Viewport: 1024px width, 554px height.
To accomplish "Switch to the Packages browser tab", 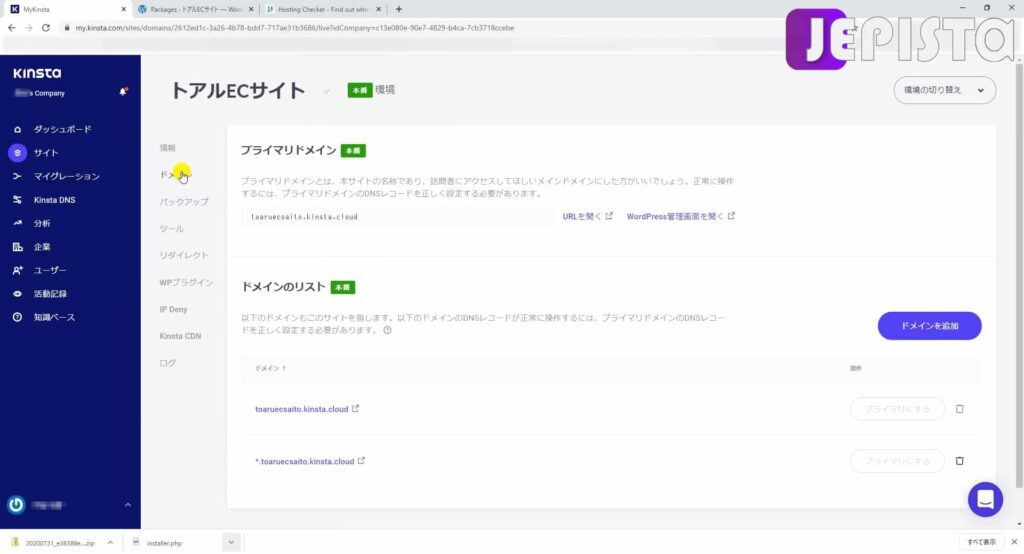I will (x=195, y=9).
